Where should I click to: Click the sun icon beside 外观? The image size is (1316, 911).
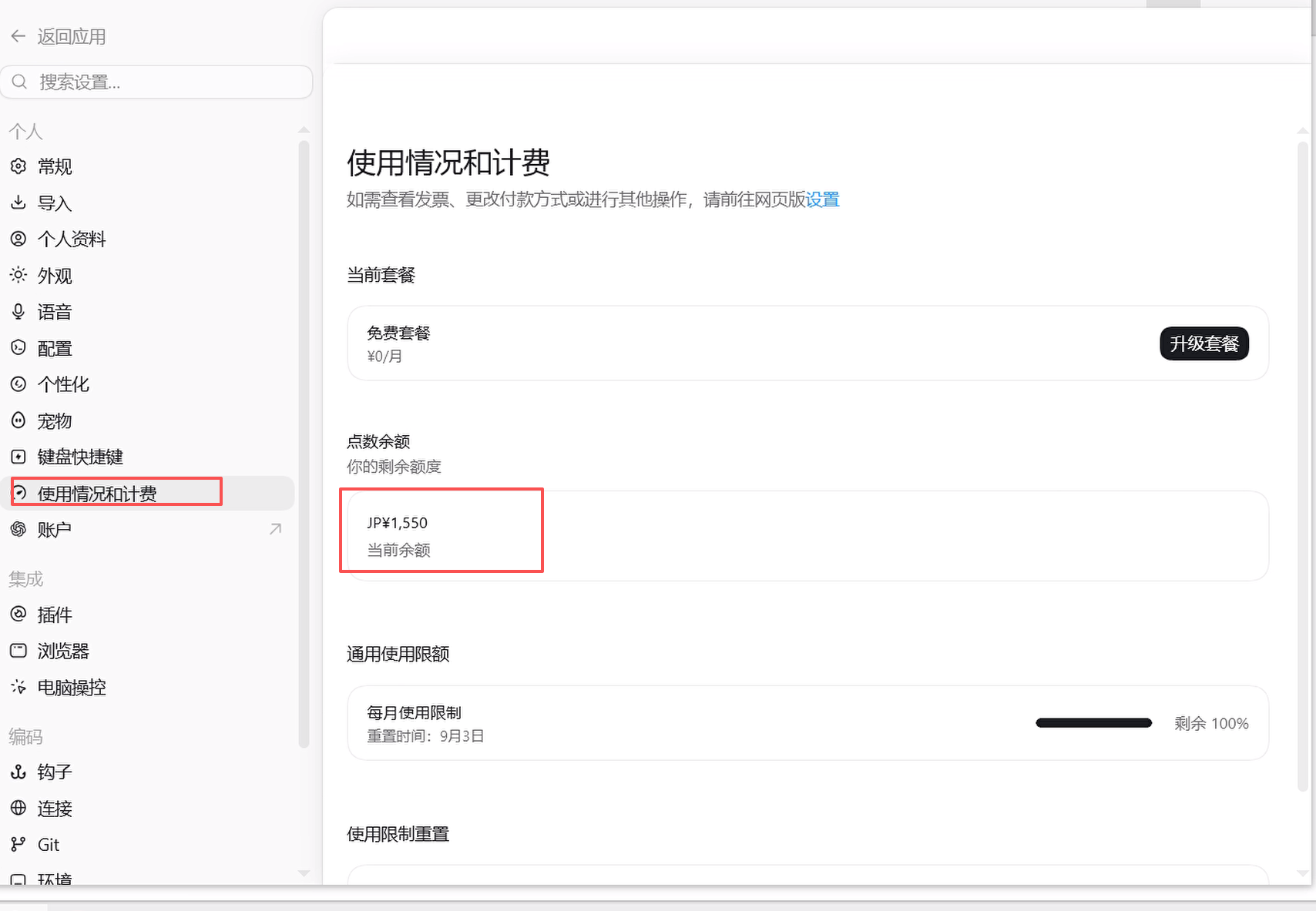tap(18, 275)
